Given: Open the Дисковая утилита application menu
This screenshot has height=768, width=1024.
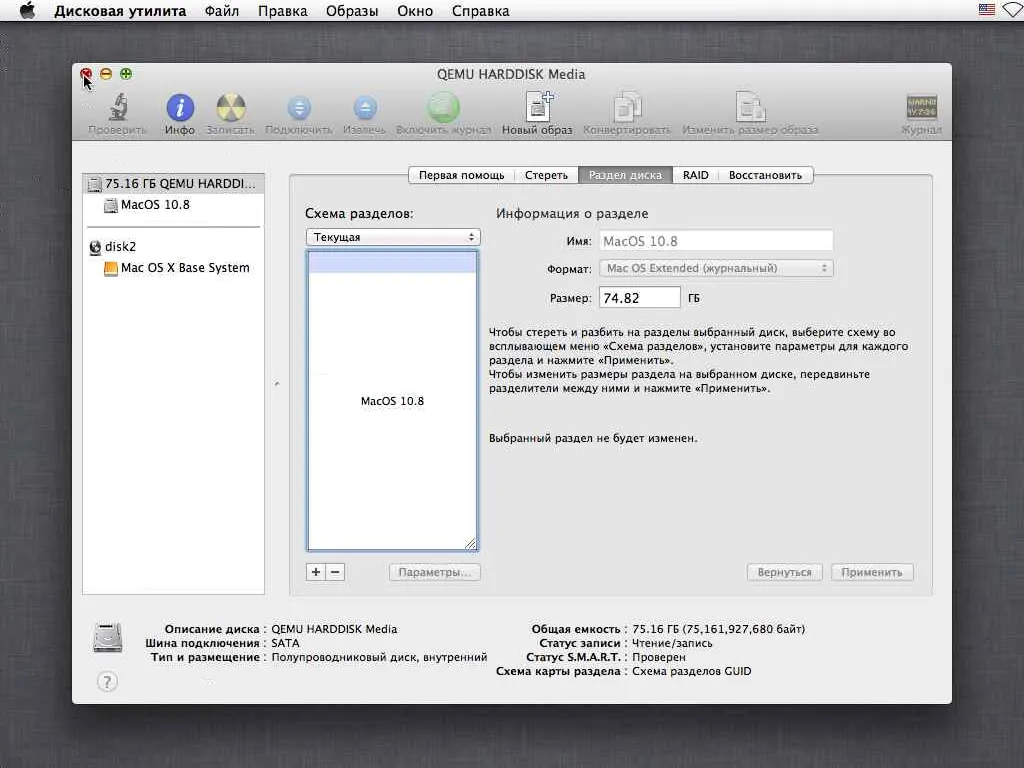Looking at the screenshot, I should (120, 11).
